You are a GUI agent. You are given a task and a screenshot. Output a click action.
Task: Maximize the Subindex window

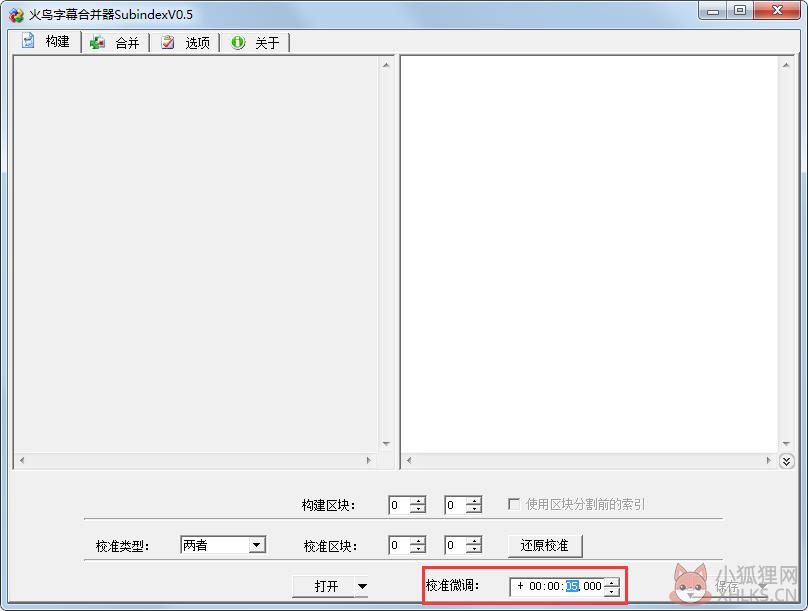(740, 11)
